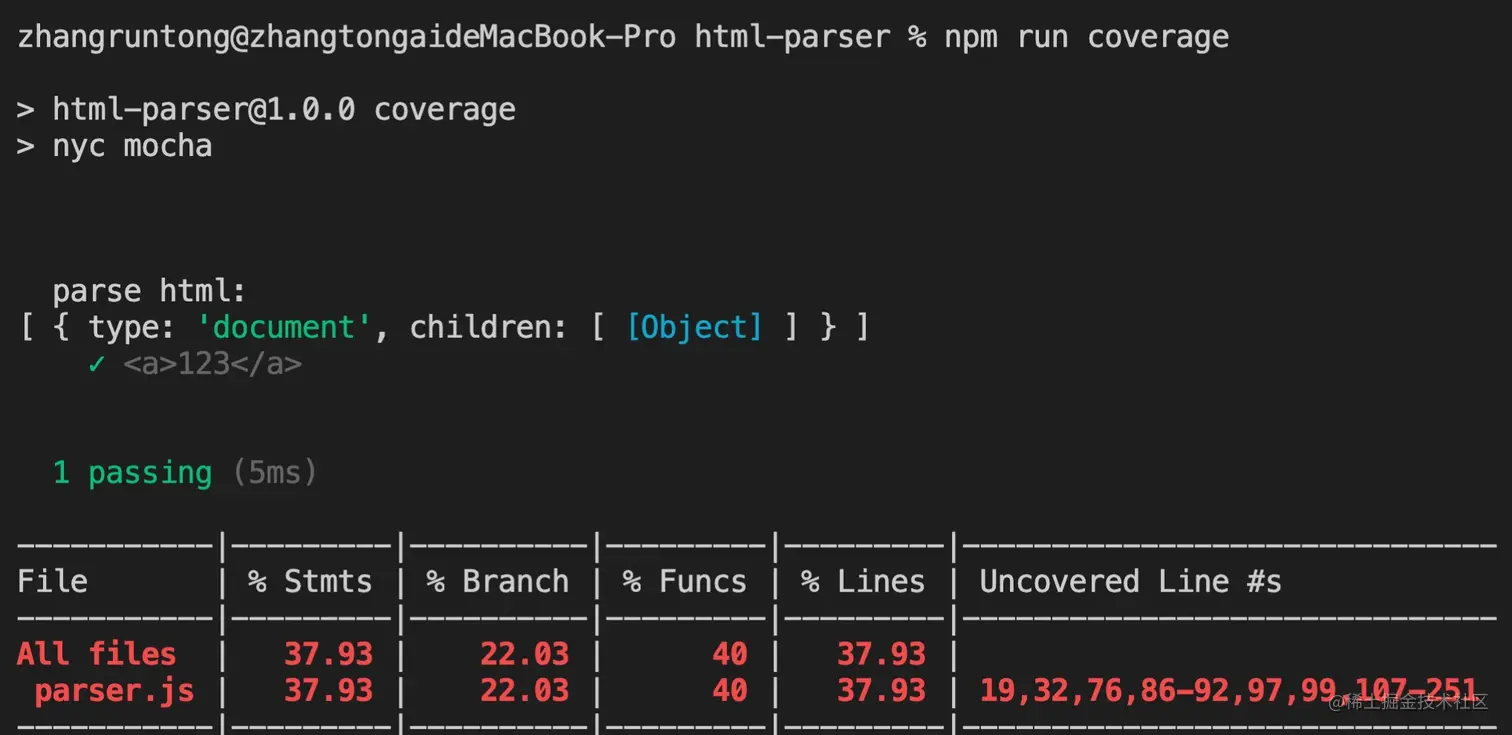Click the 'children:' key in logged output
Image resolution: width=1512 pixels, height=735 pixels.
[x=490, y=327]
